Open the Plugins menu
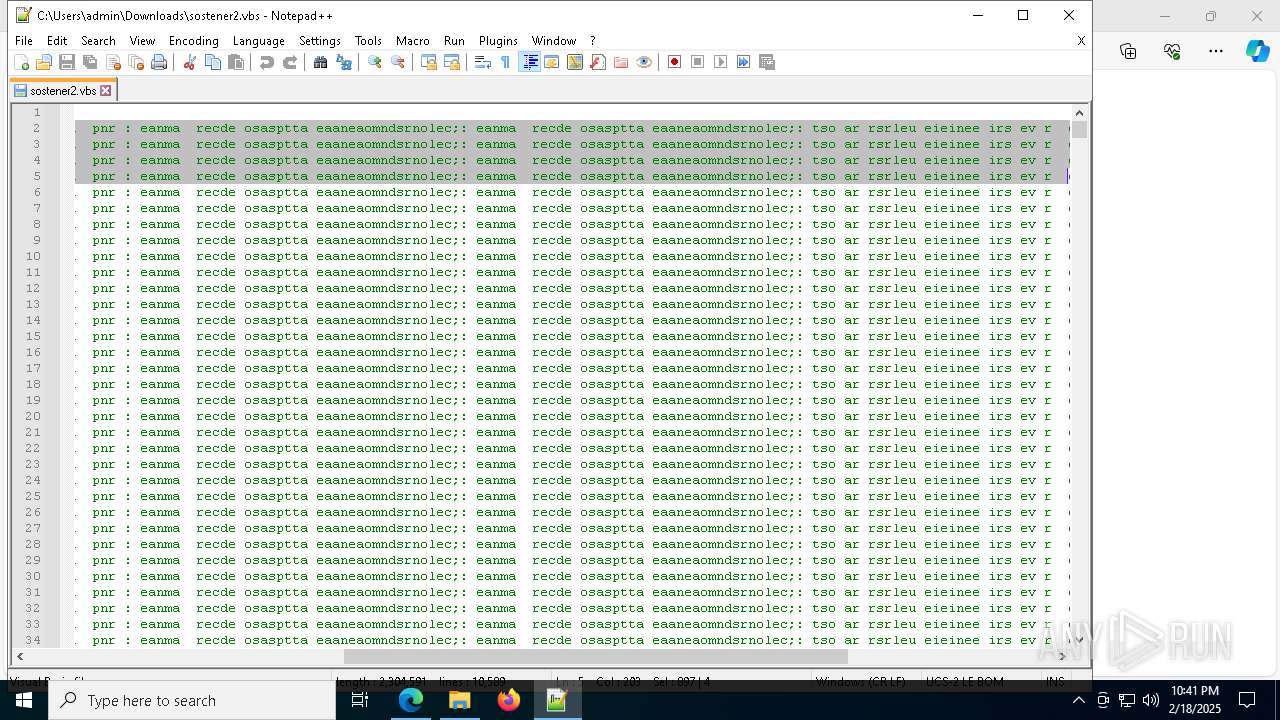 [498, 41]
